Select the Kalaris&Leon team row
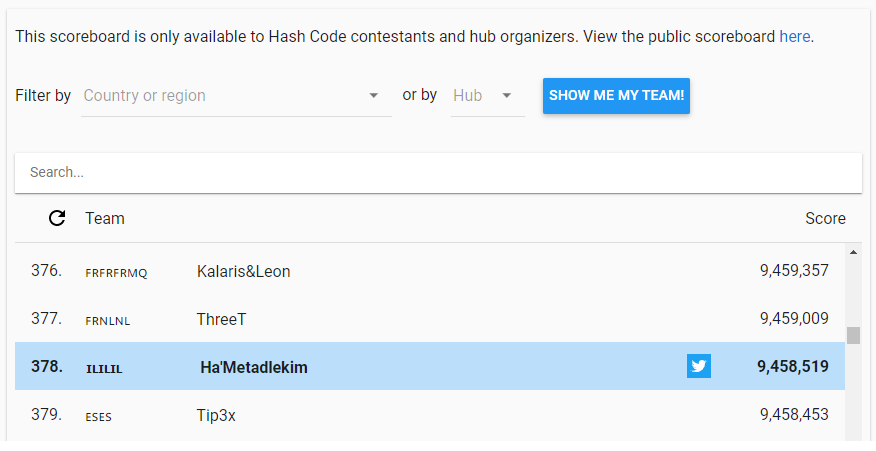Viewport: 876px width, 451px height. pyautogui.click(x=430, y=272)
